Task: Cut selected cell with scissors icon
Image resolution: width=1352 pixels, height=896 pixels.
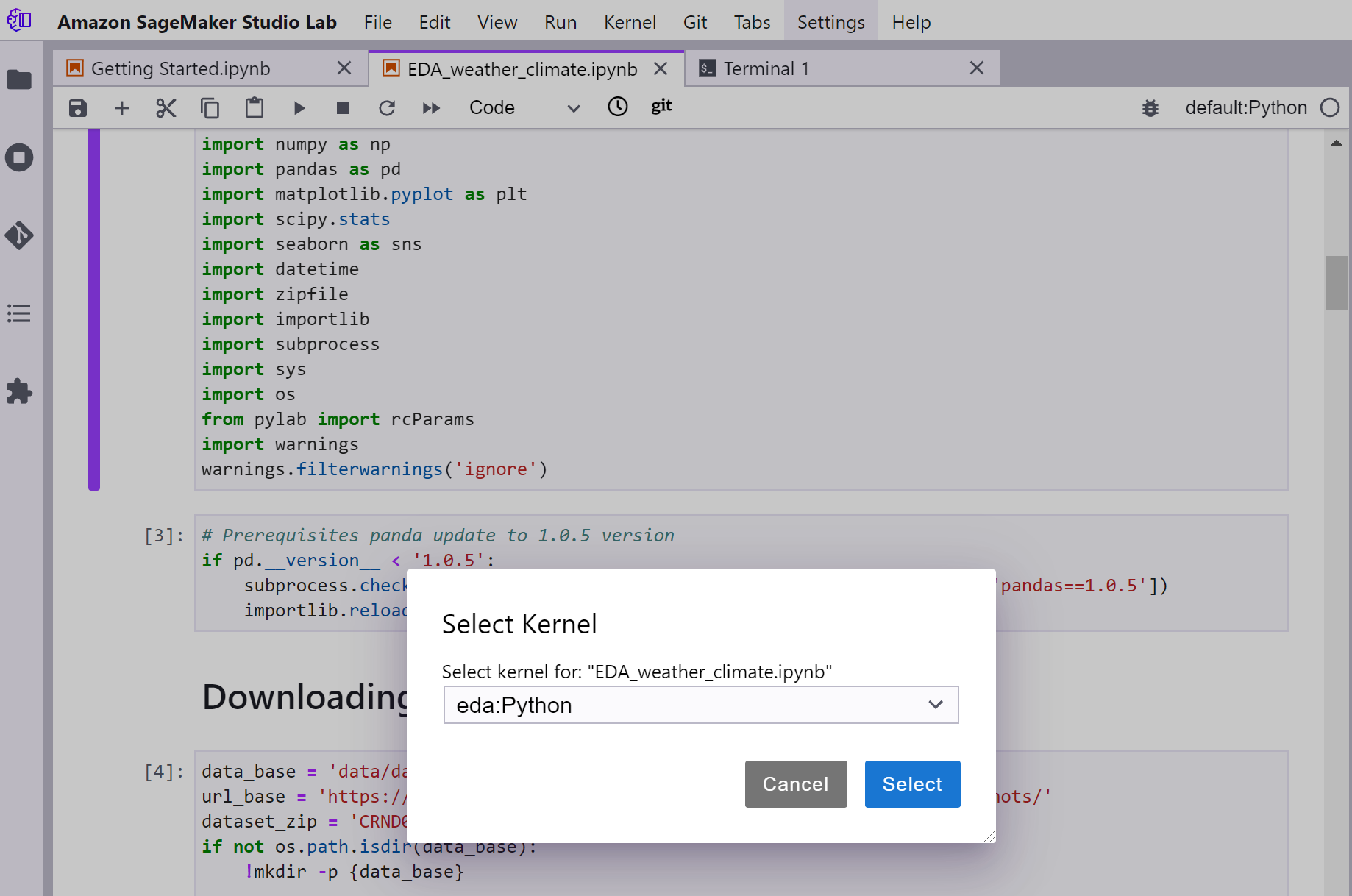Action: (166, 108)
